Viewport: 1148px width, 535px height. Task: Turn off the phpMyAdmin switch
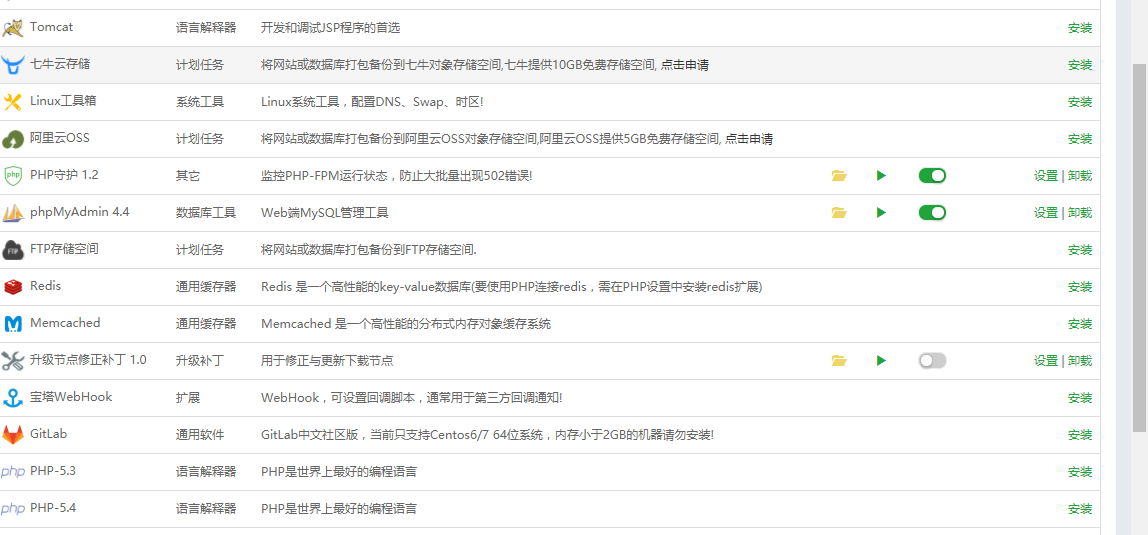932,213
